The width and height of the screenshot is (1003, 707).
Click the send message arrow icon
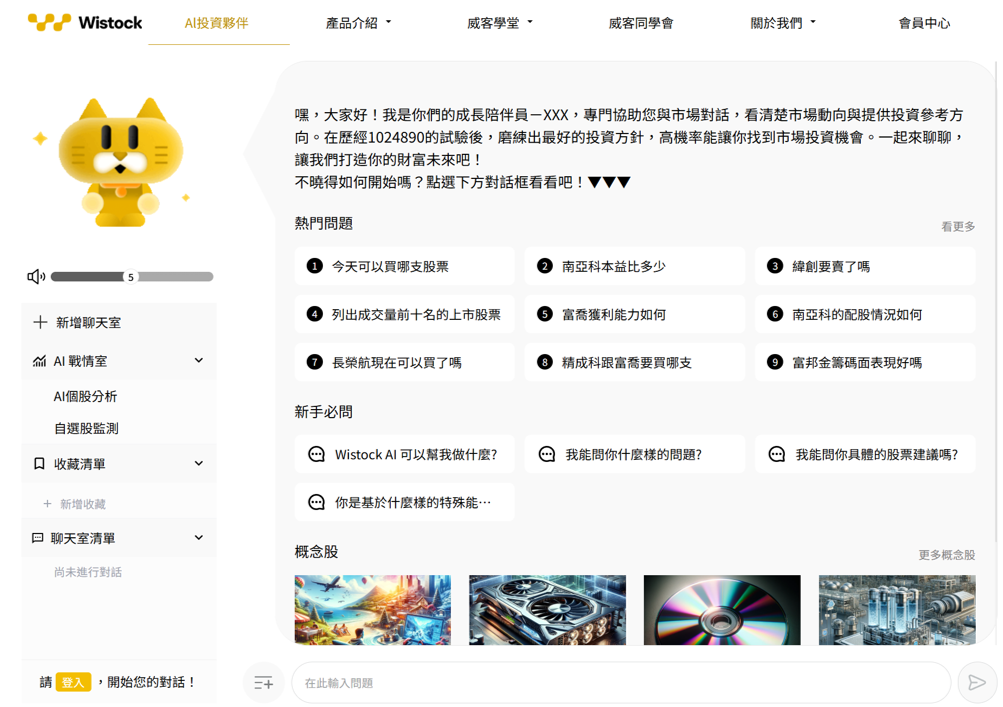976,683
